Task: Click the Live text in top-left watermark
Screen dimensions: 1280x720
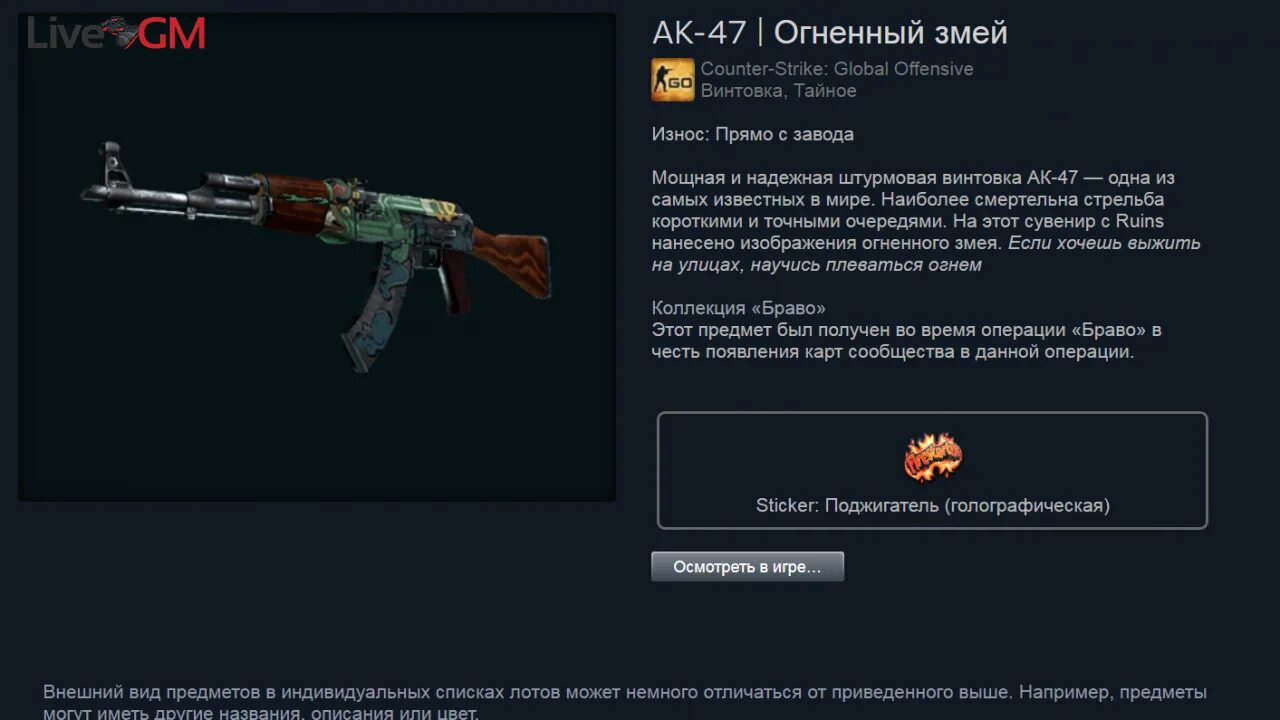Action: pyautogui.click(x=64, y=34)
